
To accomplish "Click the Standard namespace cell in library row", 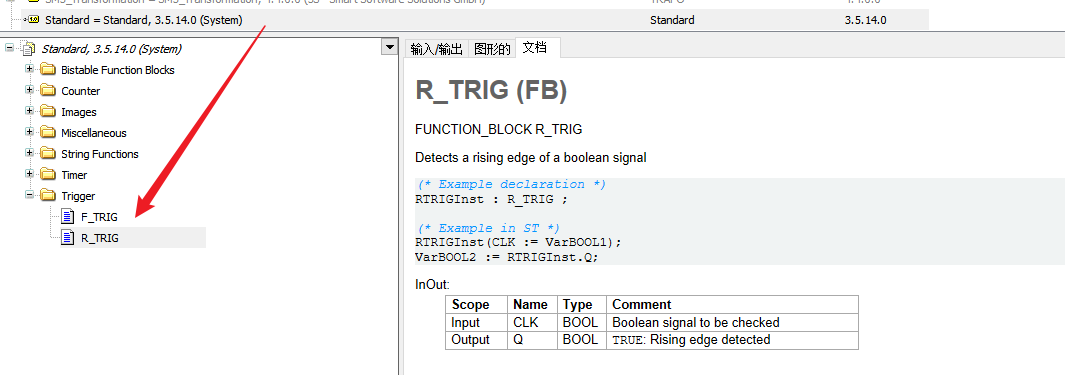I will (672, 20).
